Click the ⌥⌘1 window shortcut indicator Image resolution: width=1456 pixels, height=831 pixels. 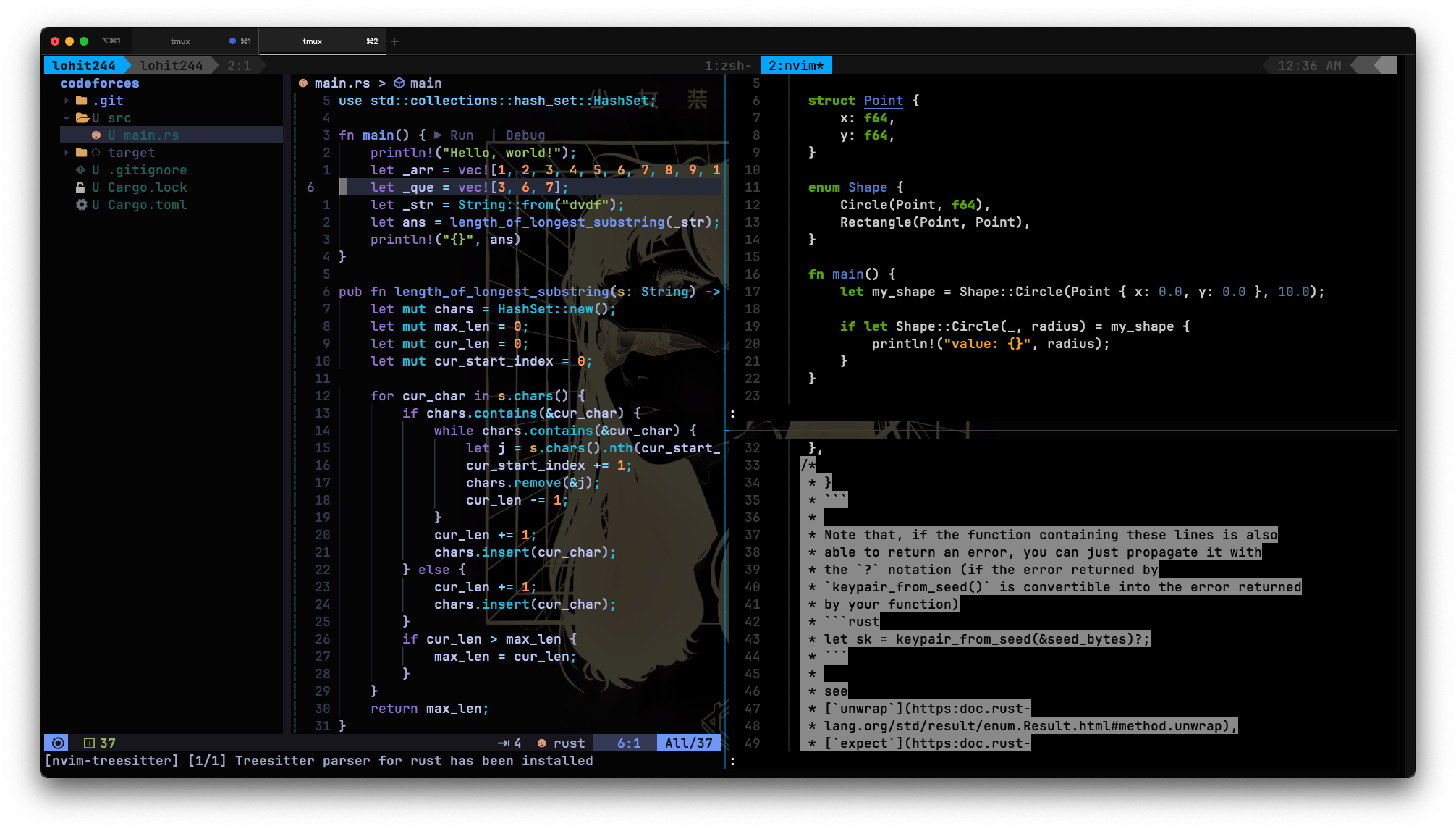pyautogui.click(x=111, y=41)
